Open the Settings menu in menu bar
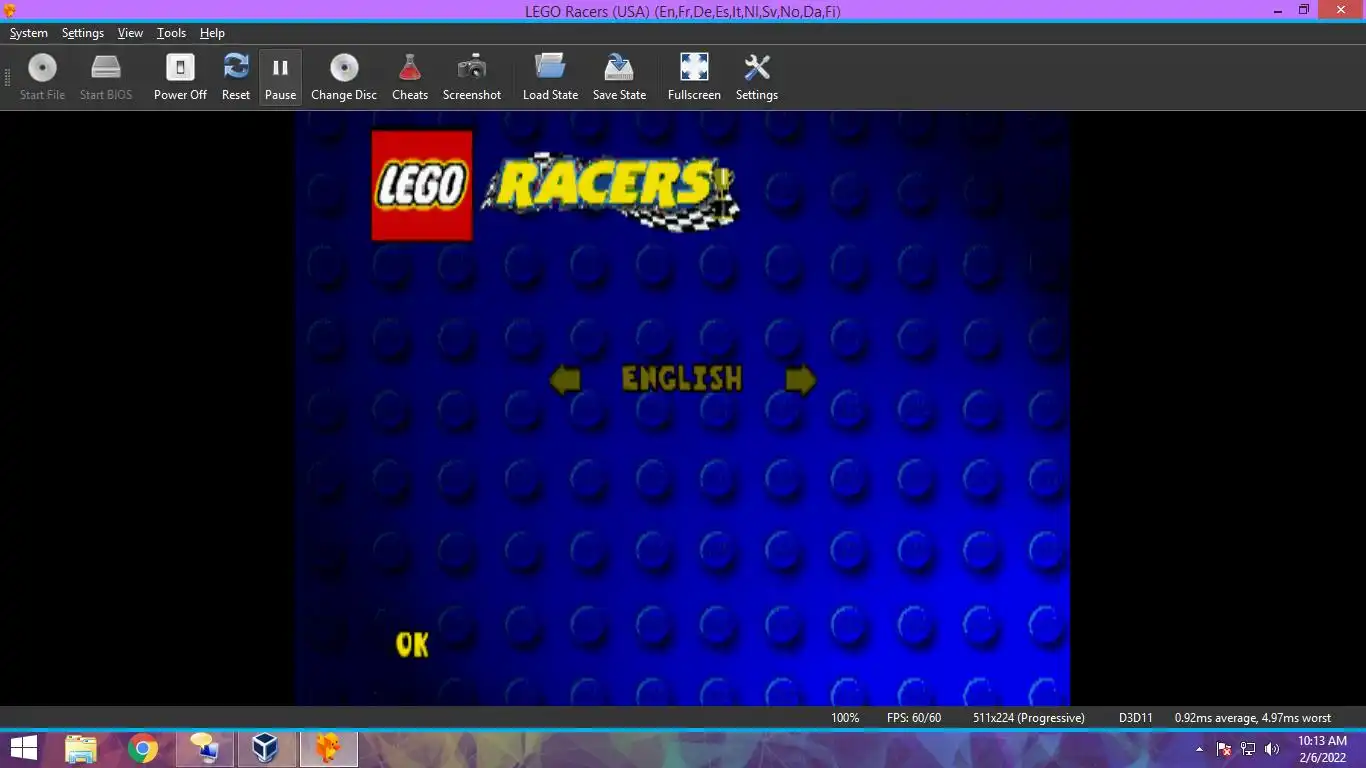 pyautogui.click(x=83, y=33)
